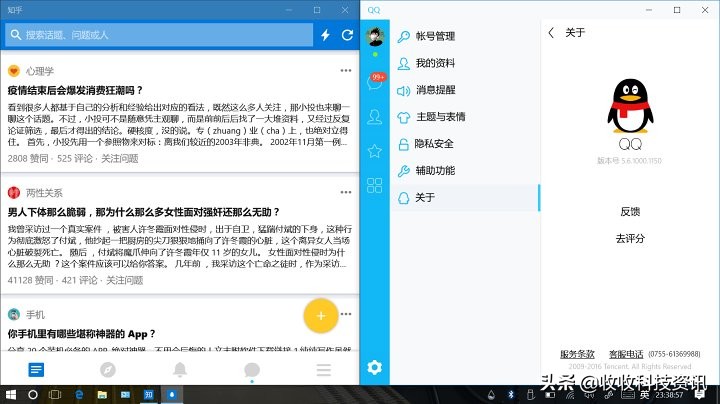This screenshot has height=404, width=720.
Task: Open more options for the 手机 card
Action: click(346, 314)
